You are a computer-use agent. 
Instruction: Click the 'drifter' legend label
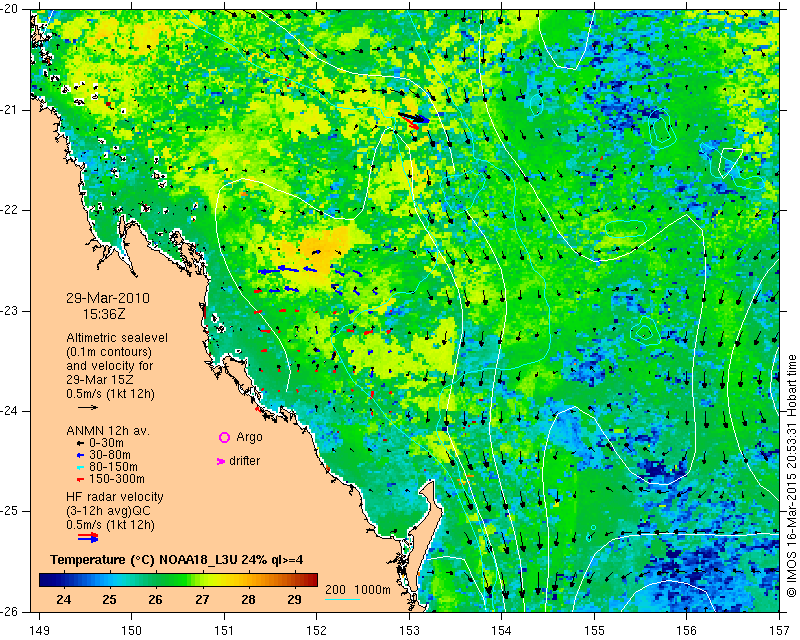(x=244, y=461)
